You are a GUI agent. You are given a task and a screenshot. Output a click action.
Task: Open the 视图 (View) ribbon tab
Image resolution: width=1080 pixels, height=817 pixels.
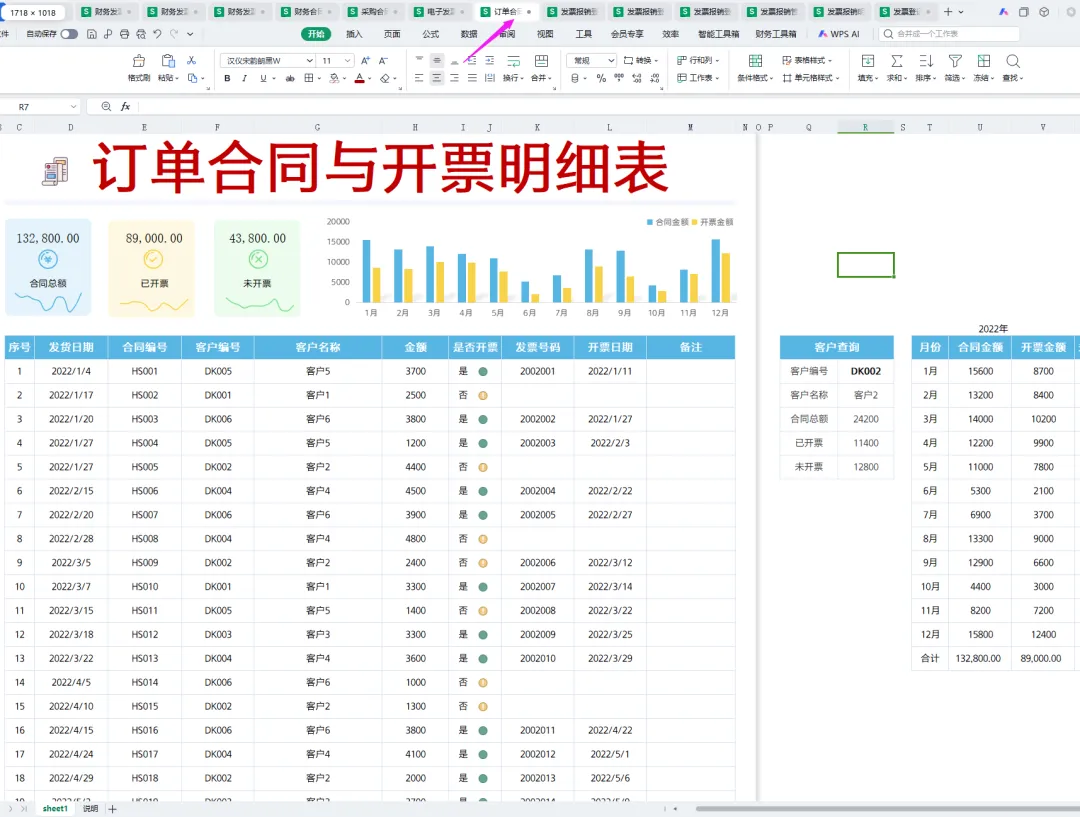[545, 34]
